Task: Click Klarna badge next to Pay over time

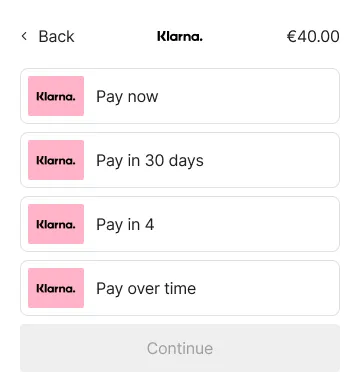Action: point(56,288)
